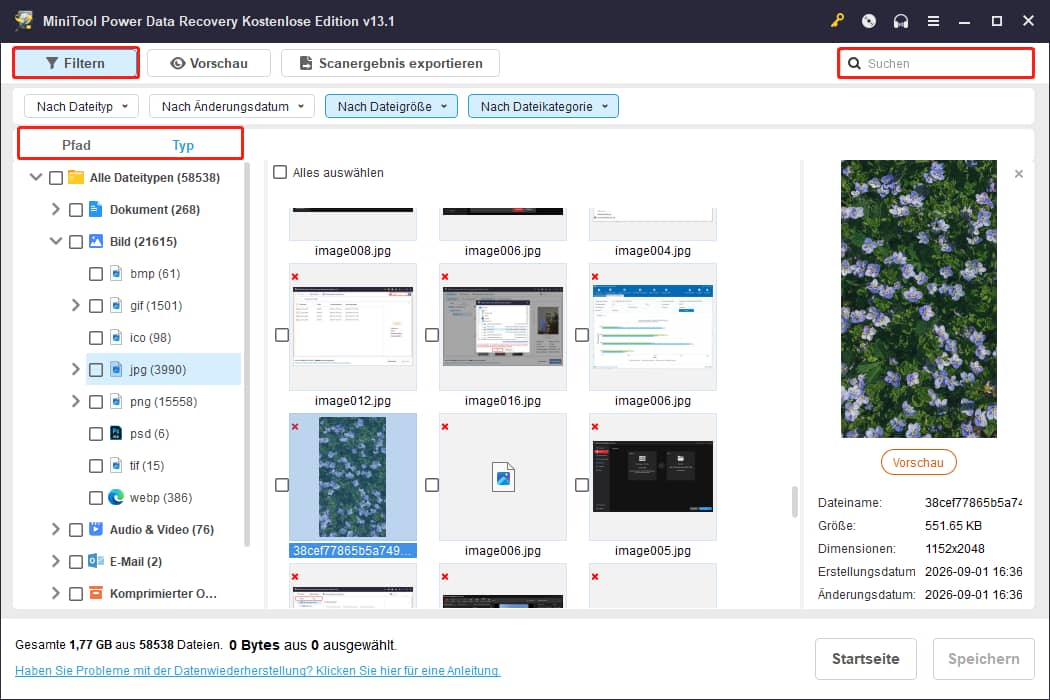Image resolution: width=1050 pixels, height=700 pixels.
Task: Collapse the Bild (21615) tree node
Action: [56, 241]
